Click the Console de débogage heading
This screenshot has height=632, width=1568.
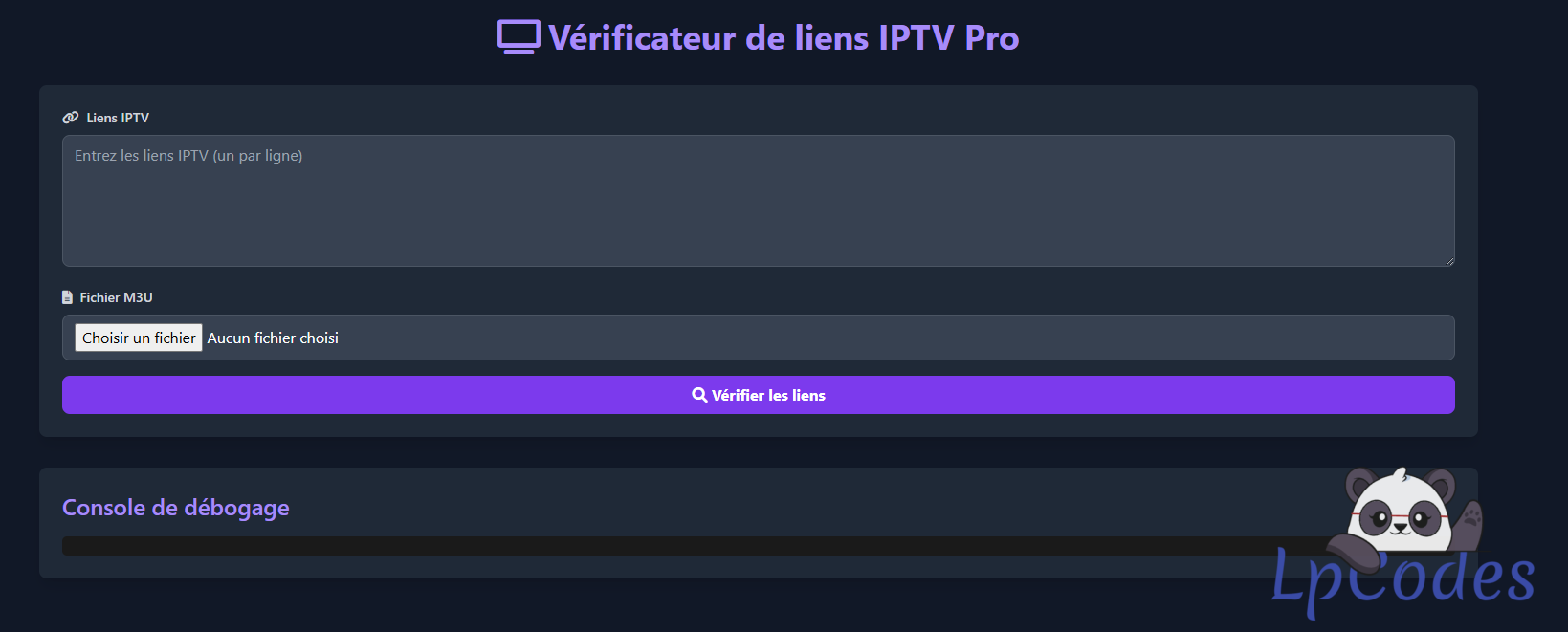tap(175, 508)
